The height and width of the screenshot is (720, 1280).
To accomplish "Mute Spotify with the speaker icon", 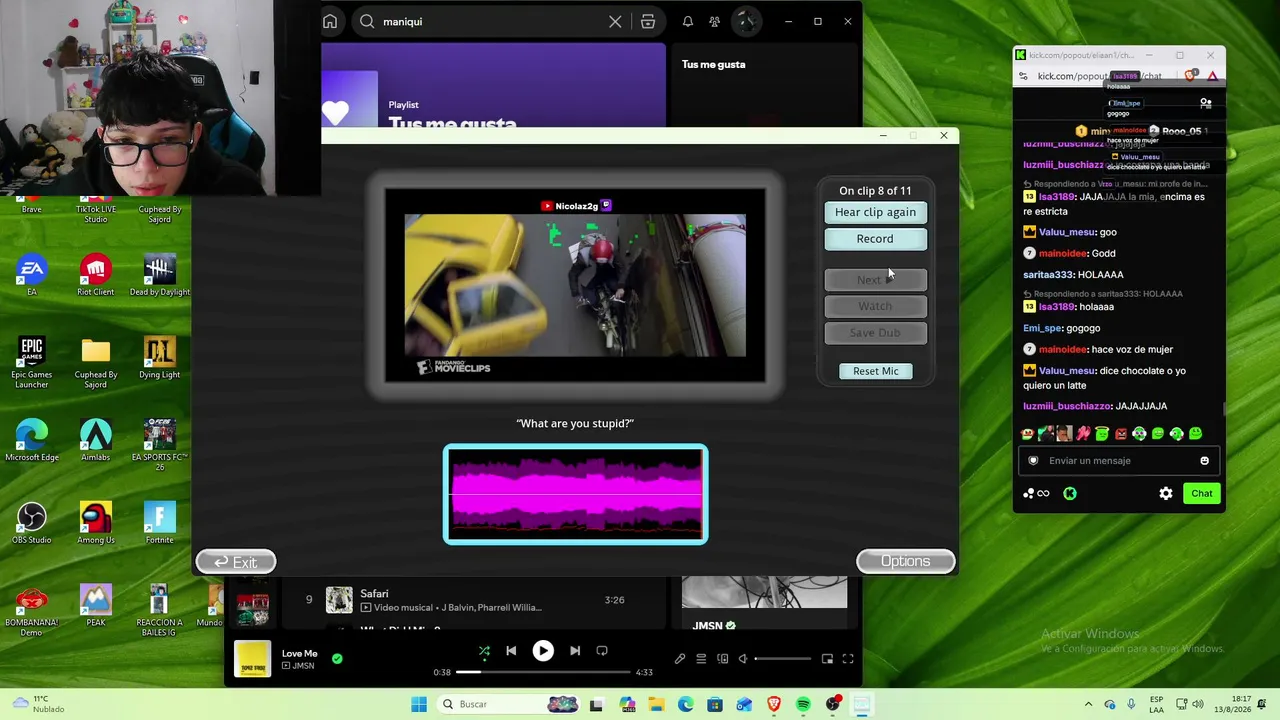I will [742, 659].
